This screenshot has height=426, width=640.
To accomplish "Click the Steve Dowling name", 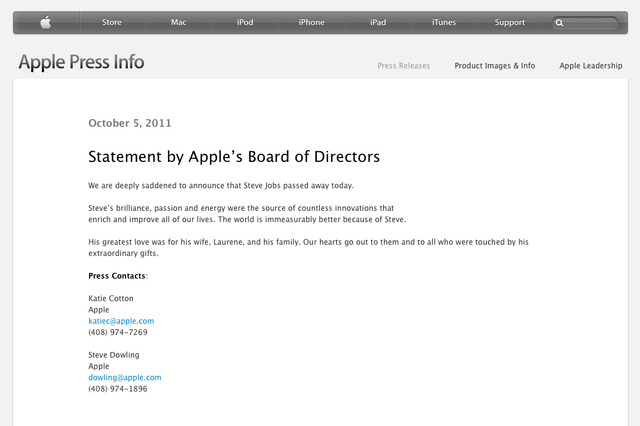I will [x=114, y=355].
